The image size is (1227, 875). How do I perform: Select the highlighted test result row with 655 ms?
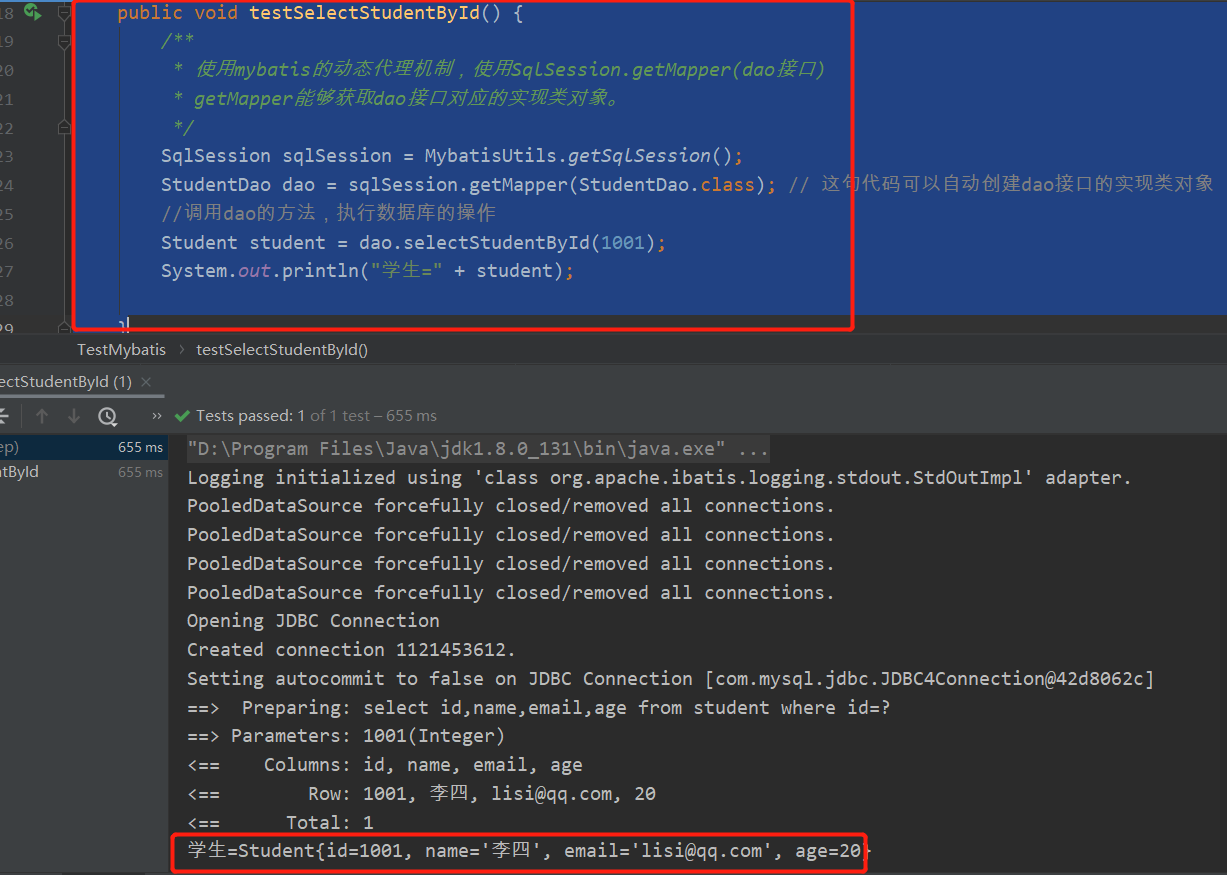coord(84,447)
